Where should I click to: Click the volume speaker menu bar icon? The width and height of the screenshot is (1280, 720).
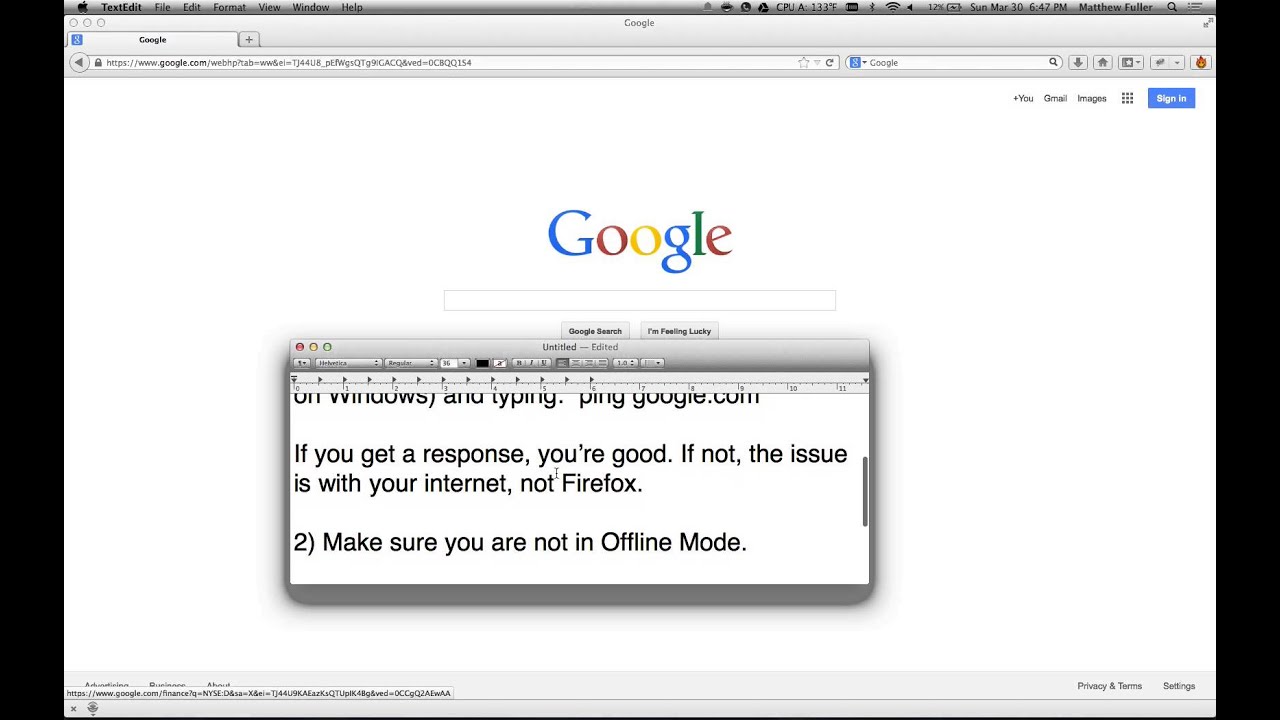pyautogui.click(x=910, y=7)
